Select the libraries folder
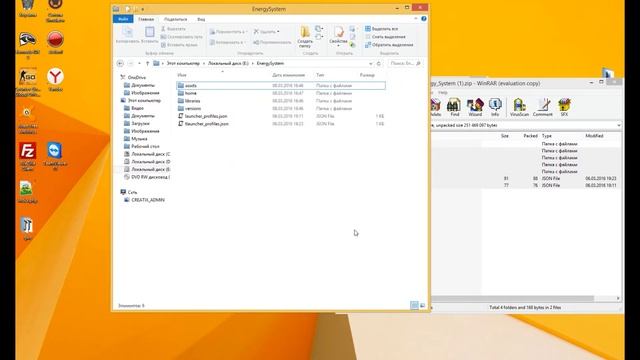The height and width of the screenshot is (360, 640). tap(281, 101)
